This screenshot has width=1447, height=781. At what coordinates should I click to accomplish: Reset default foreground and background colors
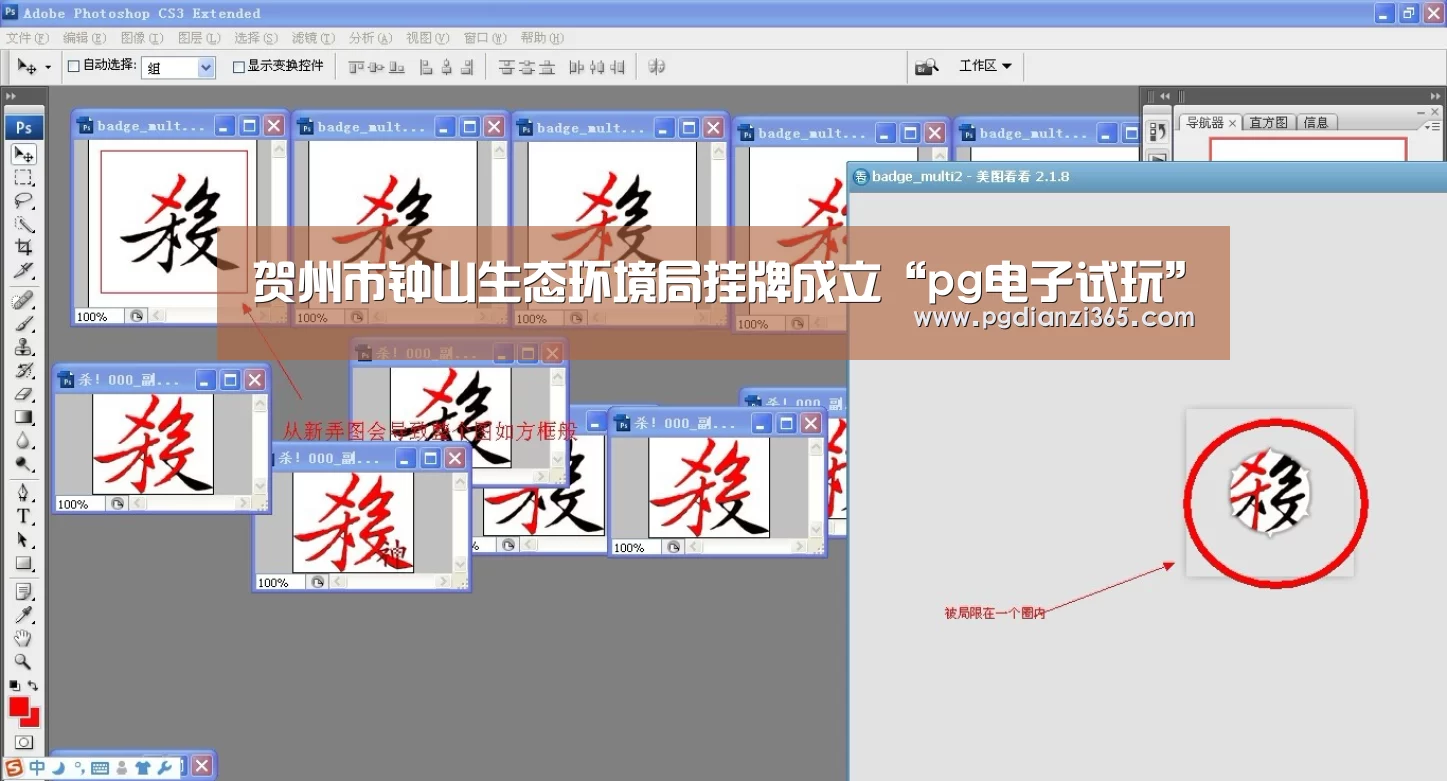14,685
